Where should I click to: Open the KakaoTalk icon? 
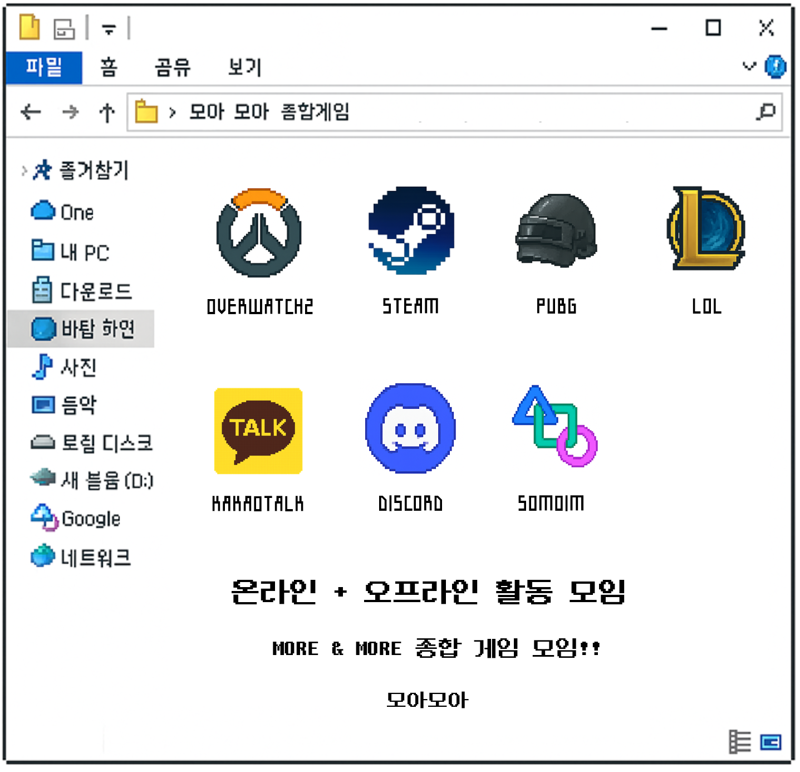point(258,431)
